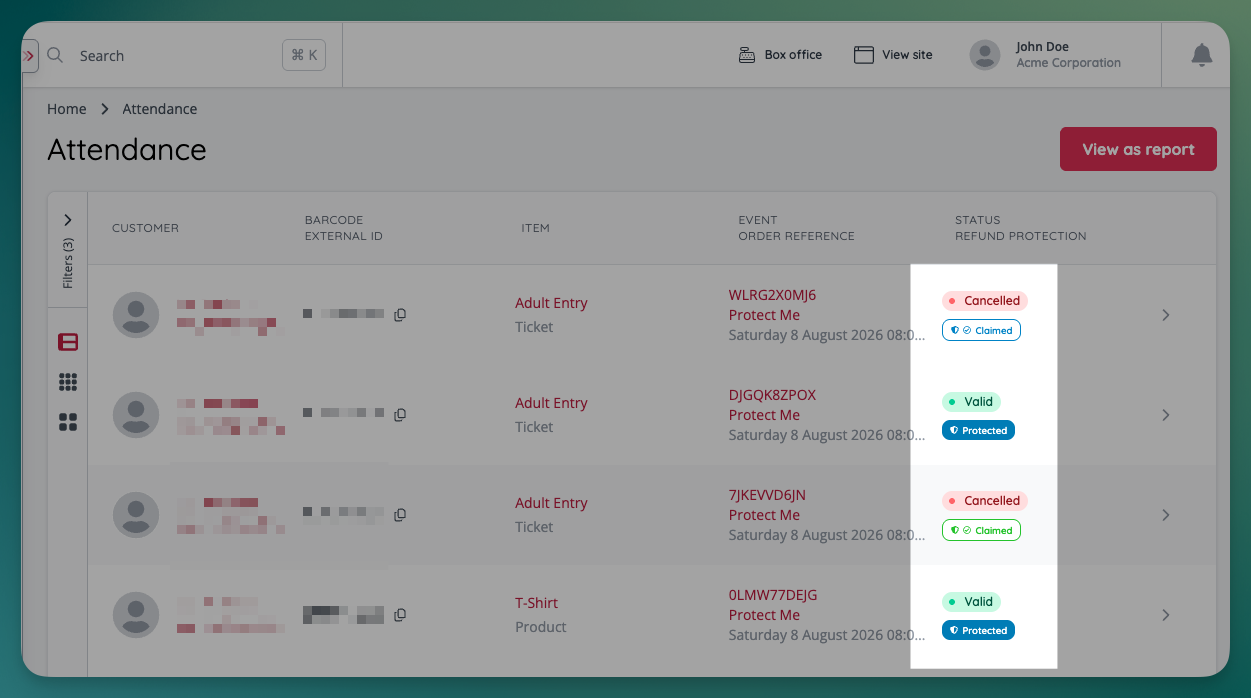Click the notification bell icon

click(x=1201, y=56)
